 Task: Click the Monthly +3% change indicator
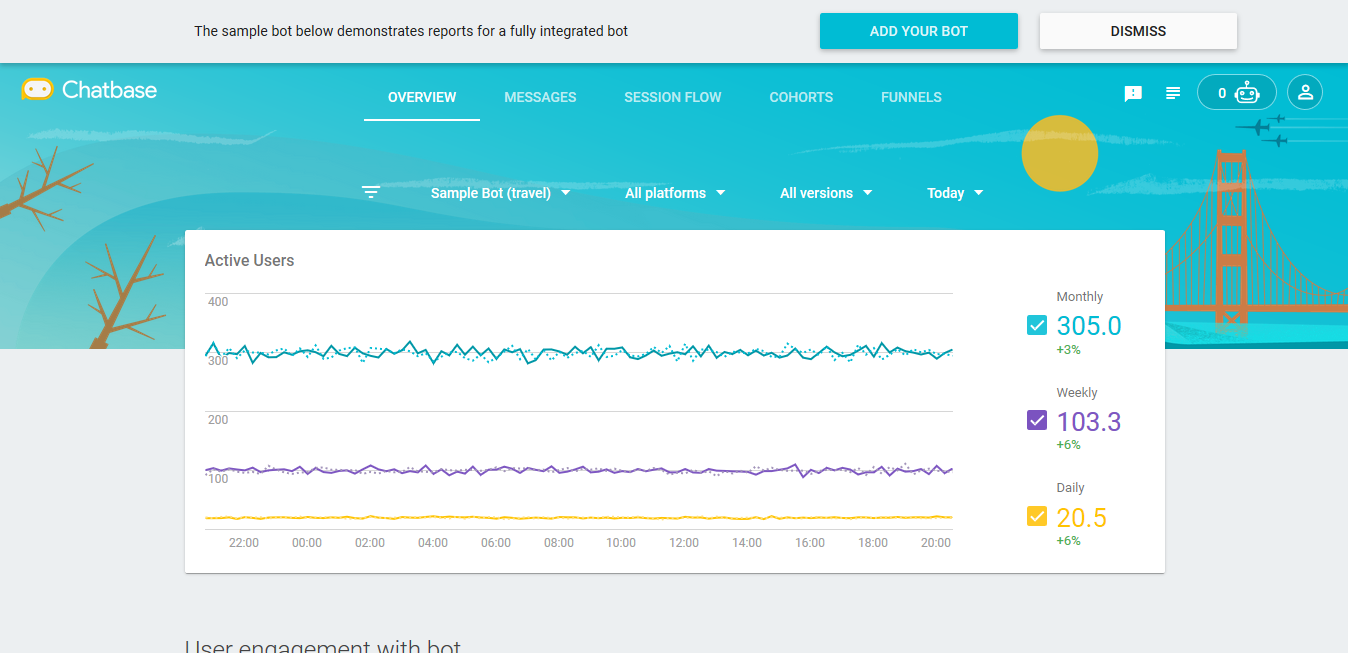1068,350
